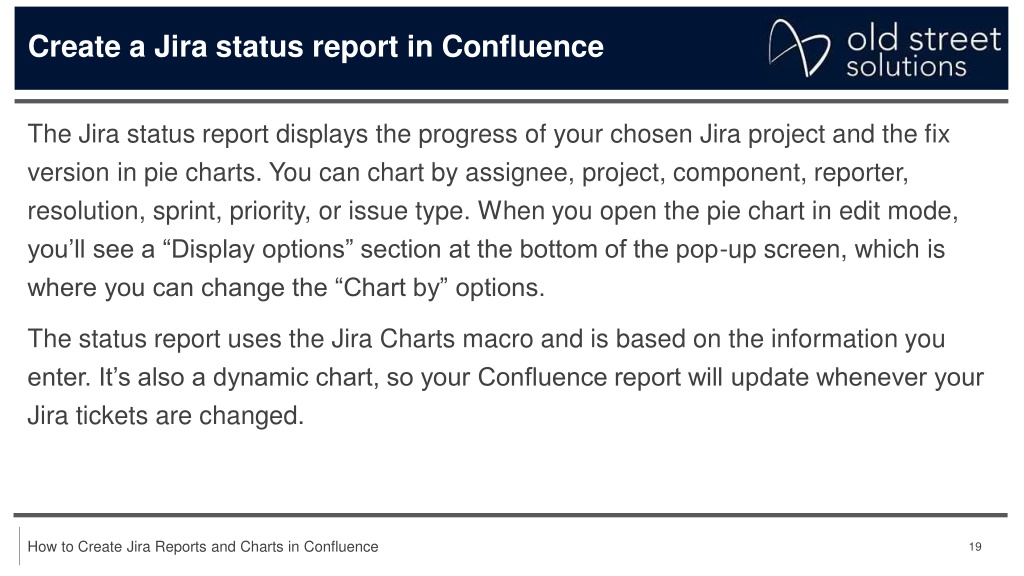Click the word "solutions" in the logo

906,67
